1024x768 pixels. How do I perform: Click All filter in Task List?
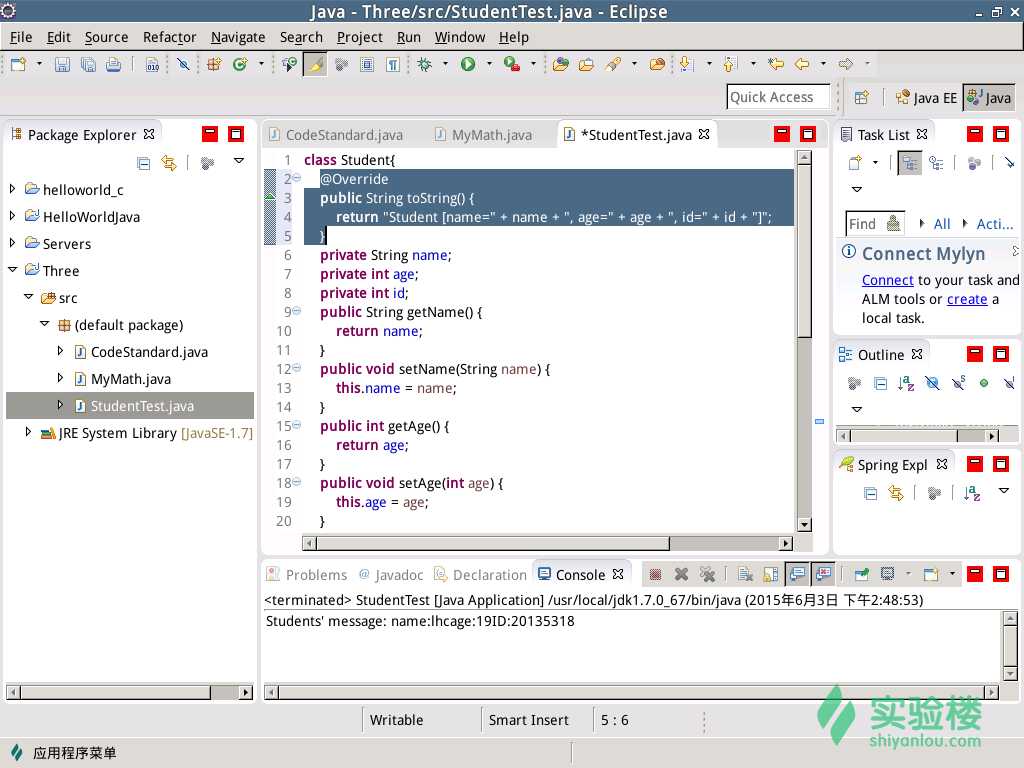coord(942,224)
